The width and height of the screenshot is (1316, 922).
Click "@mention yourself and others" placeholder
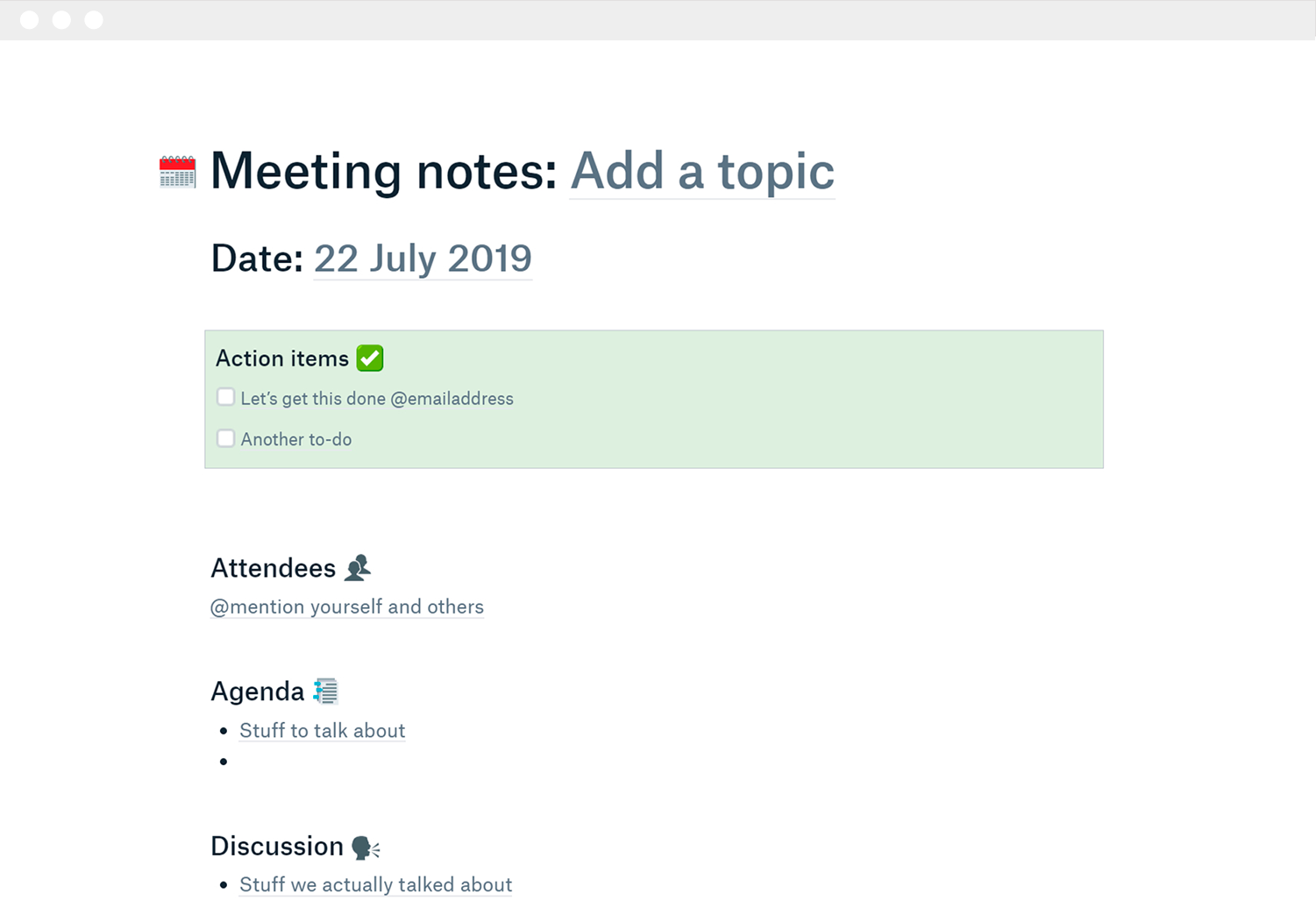point(347,606)
